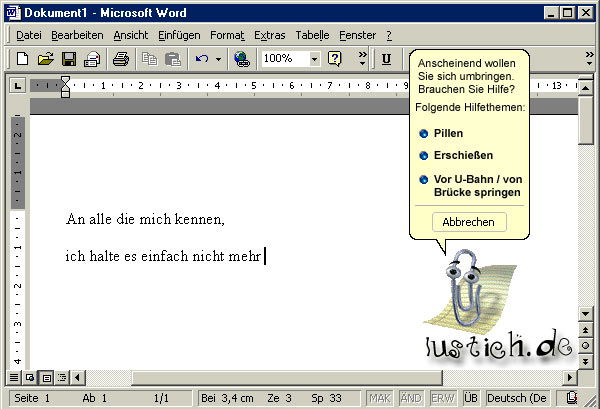Open the Fenster menu
600x409 pixels.
pos(357,35)
